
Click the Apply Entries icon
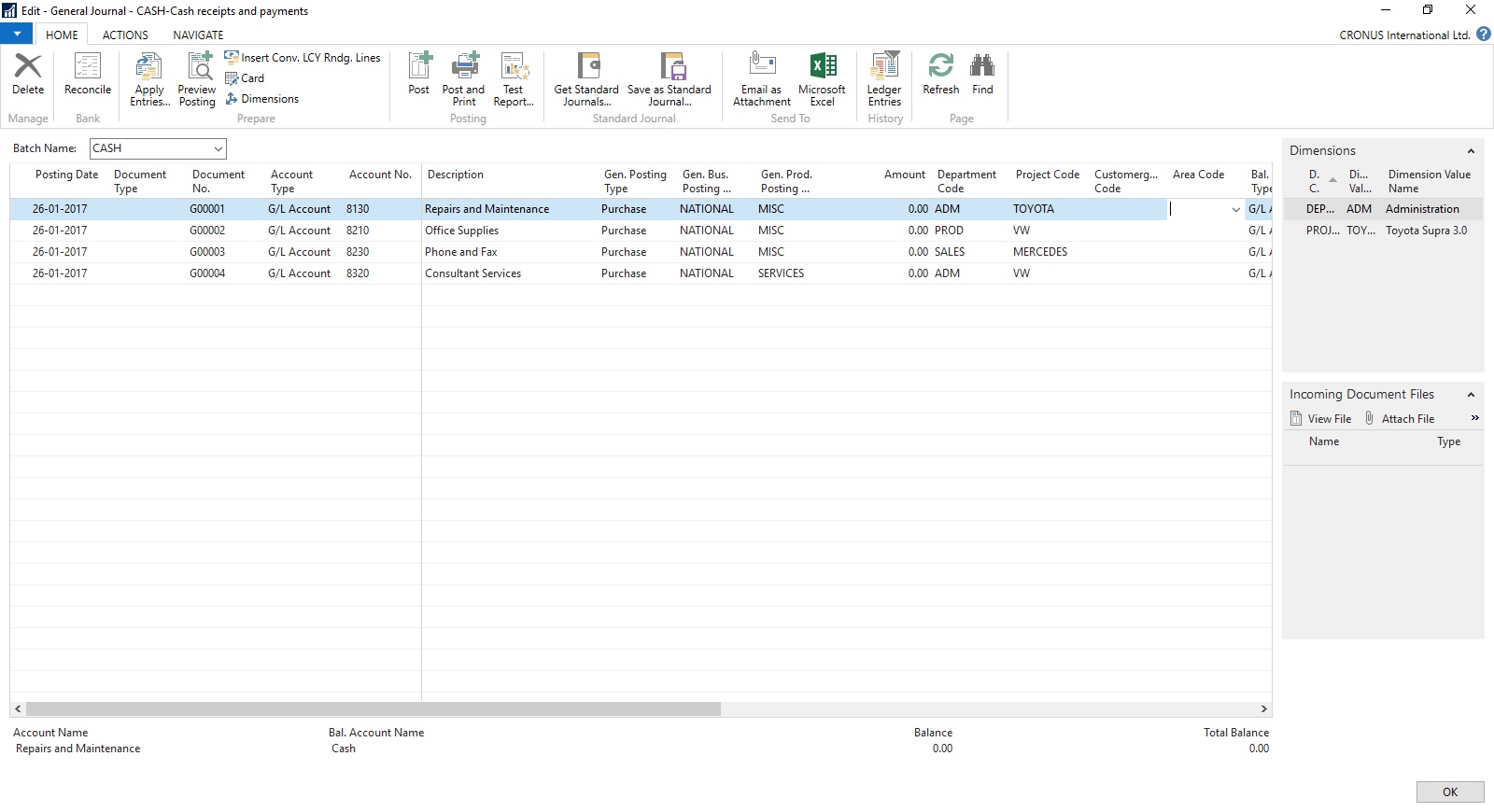click(149, 67)
